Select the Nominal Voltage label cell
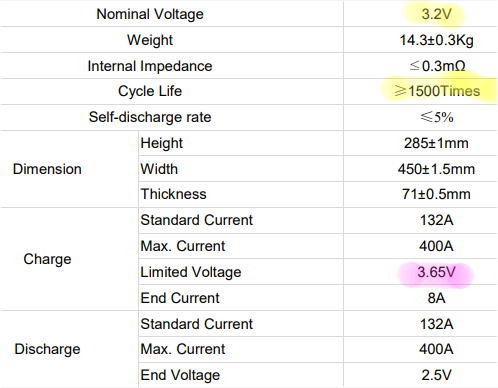Viewport: 498px width, 388px height. coord(150,14)
